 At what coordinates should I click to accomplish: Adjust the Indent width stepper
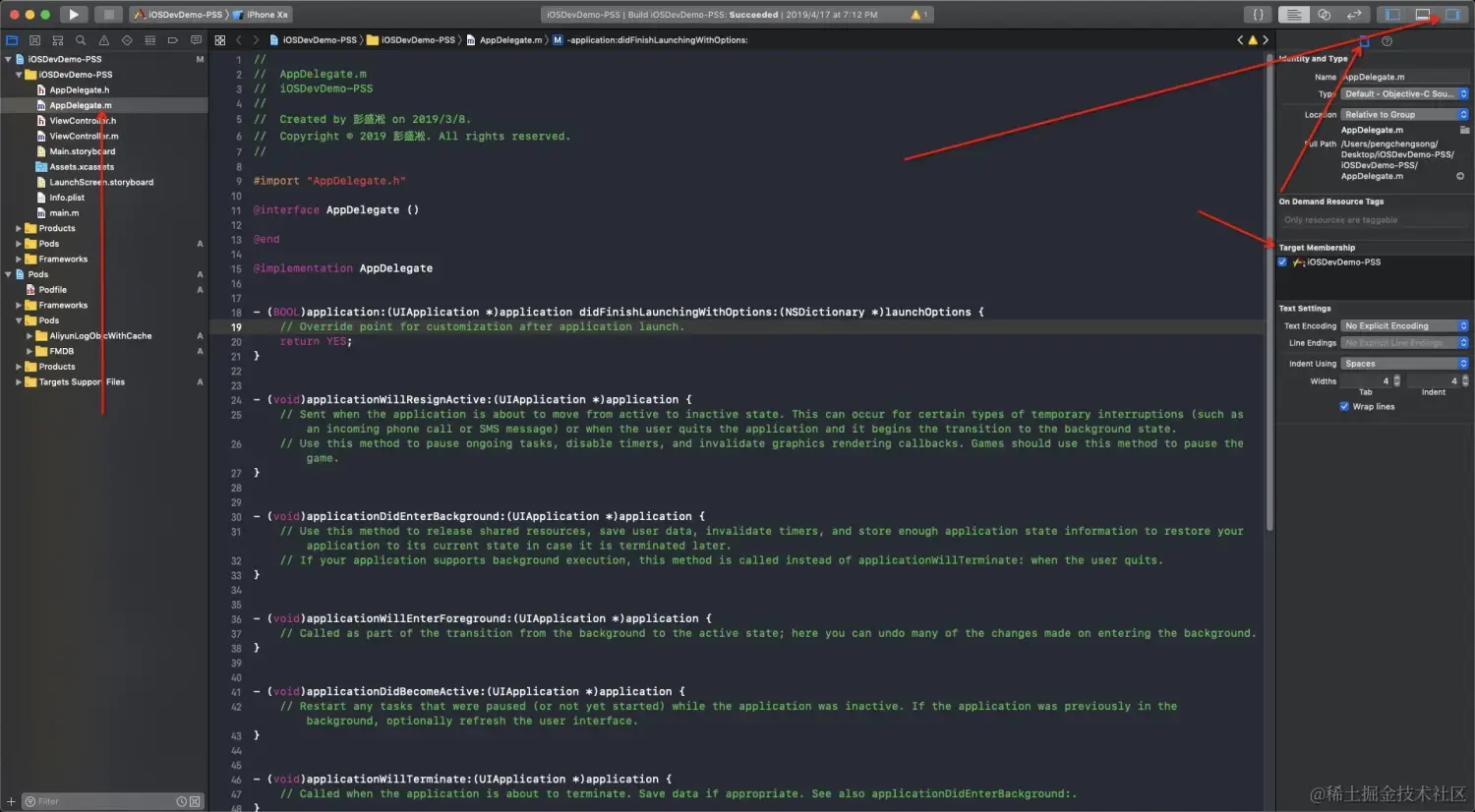(1465, 380)
